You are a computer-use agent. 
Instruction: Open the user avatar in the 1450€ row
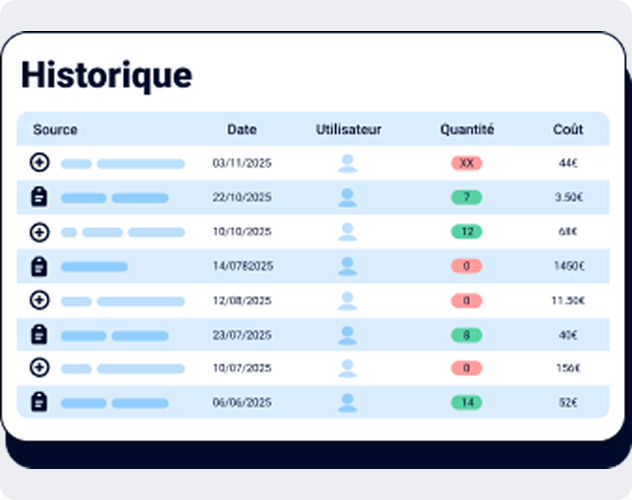[347, 266]
